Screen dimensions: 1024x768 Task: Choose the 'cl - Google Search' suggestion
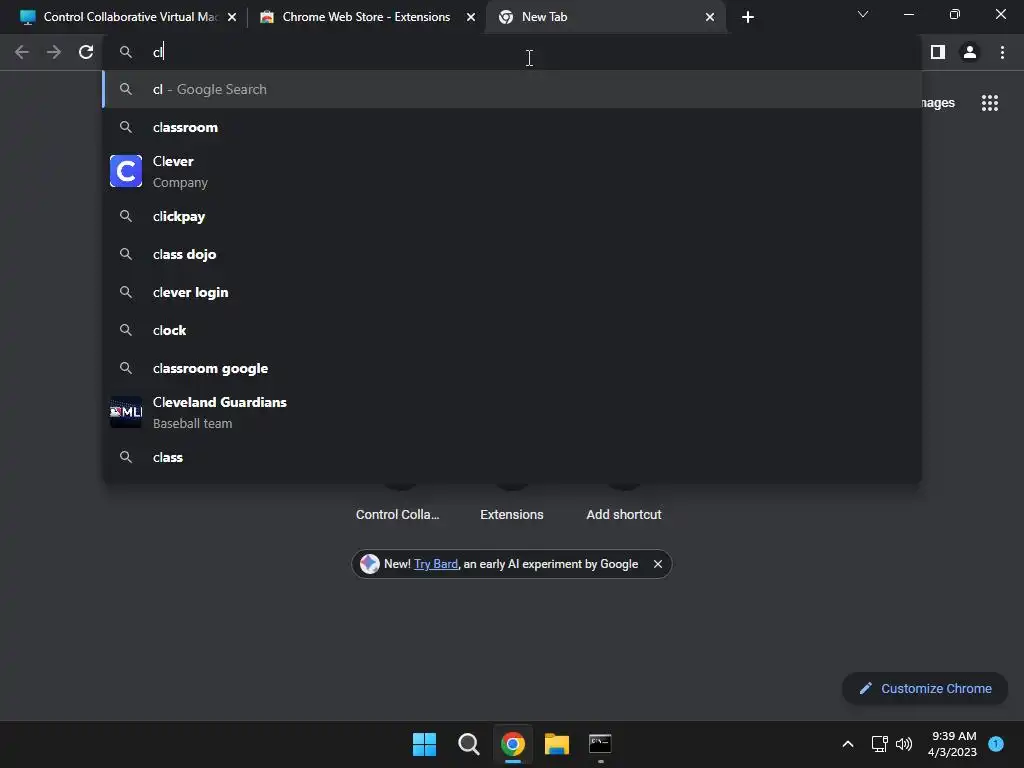[x=512, y=89]
